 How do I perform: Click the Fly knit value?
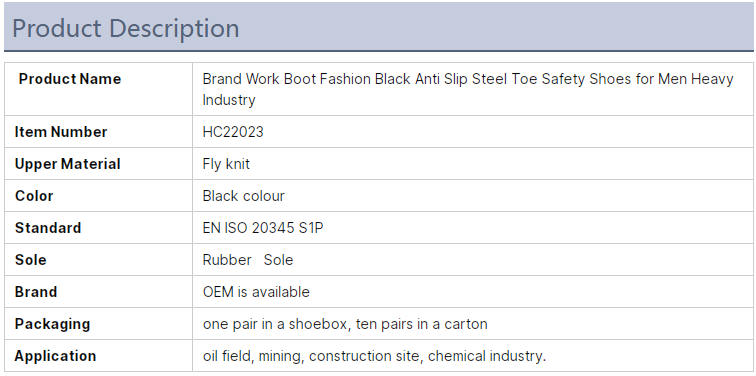[226, 164]
